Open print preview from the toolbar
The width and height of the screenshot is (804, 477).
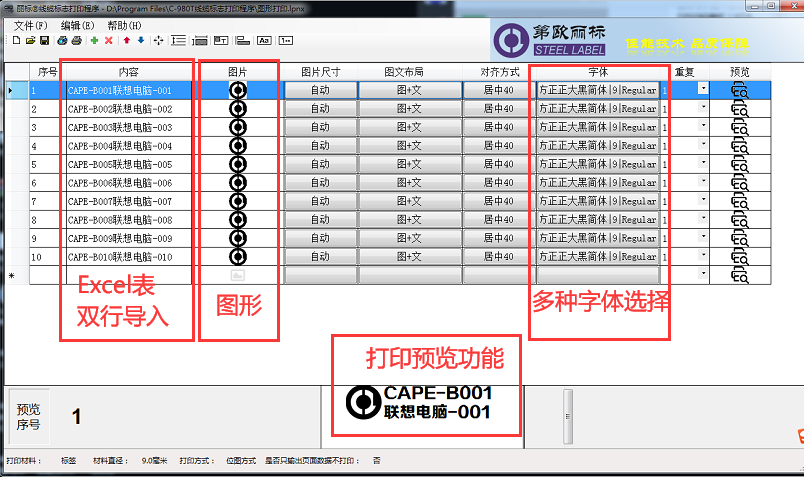62,41
